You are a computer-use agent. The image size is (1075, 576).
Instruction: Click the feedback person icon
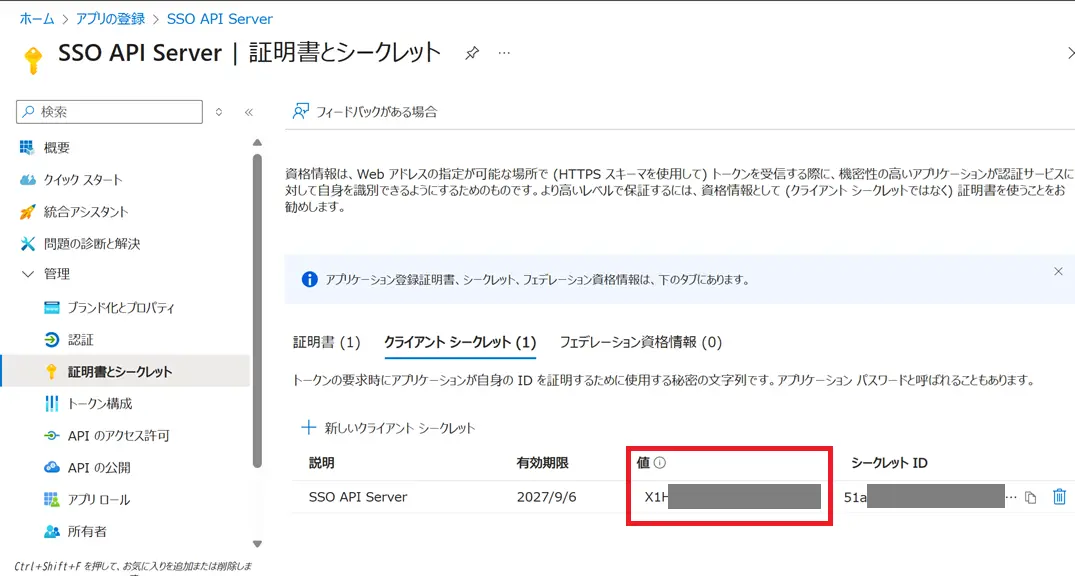pyautogui.click(x=300, y=112)
